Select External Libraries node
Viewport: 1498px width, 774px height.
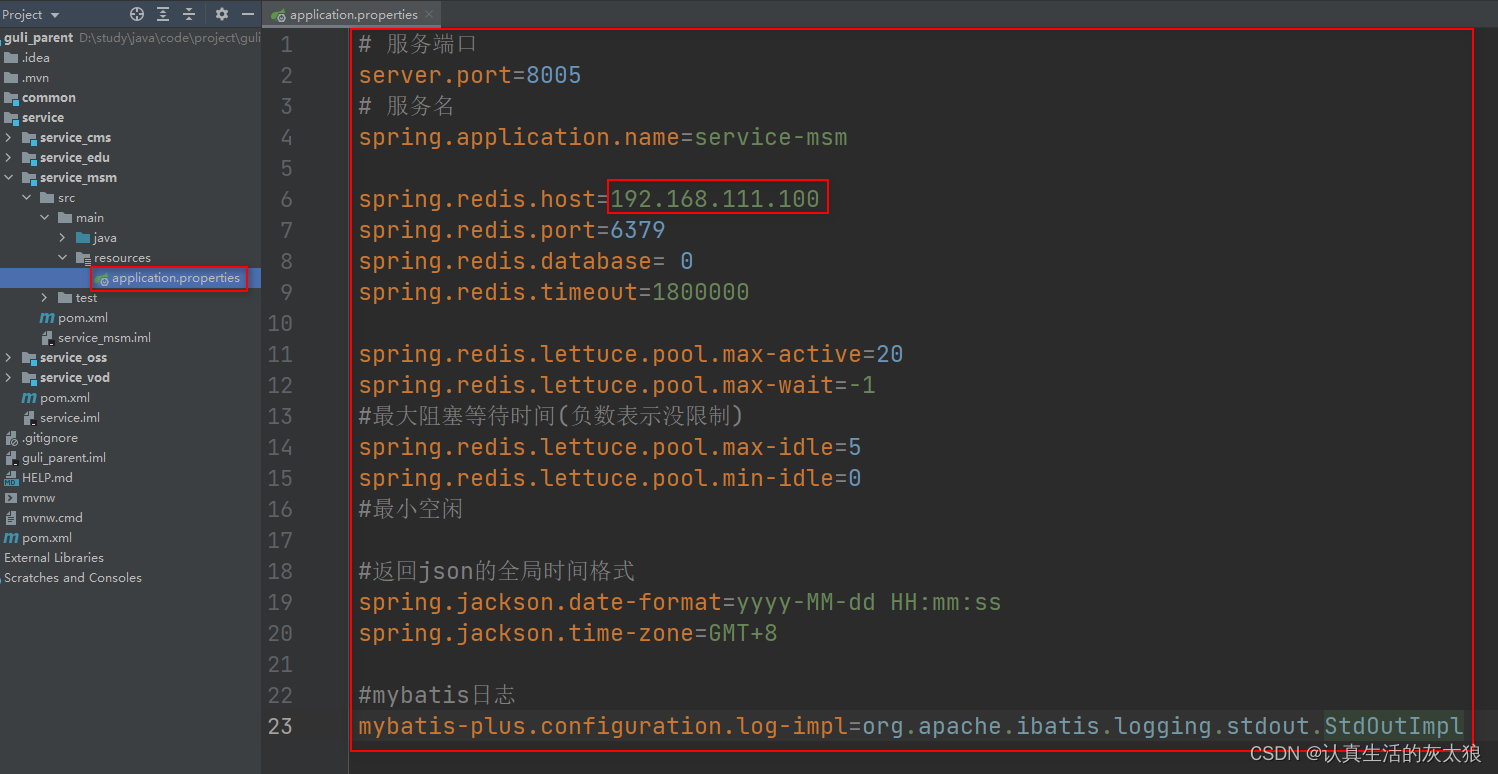[x=54, y=557]
